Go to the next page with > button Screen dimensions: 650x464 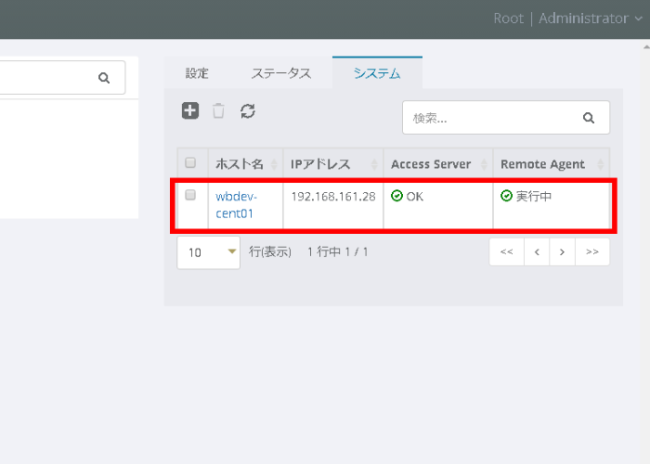563,252
